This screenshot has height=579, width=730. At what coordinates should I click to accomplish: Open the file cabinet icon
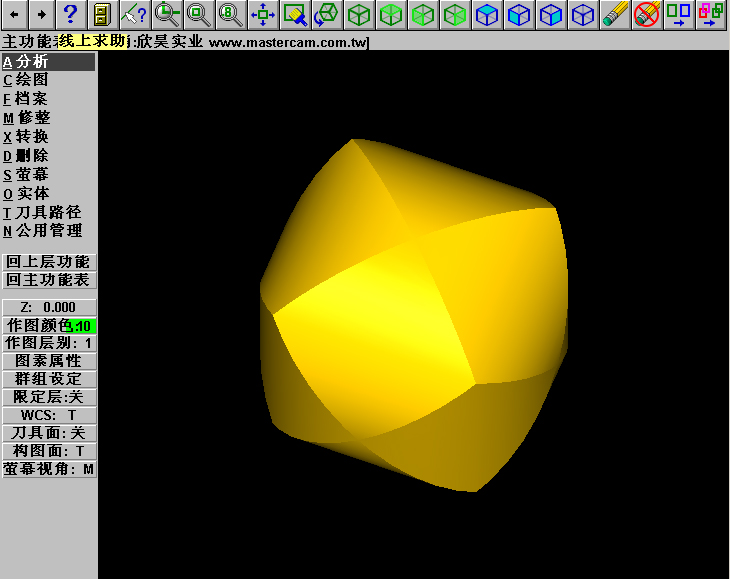click(x=102, y=14)
